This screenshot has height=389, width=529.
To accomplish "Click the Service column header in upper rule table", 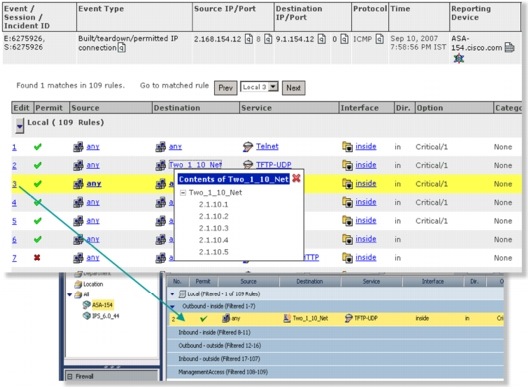I will point(289,108).
